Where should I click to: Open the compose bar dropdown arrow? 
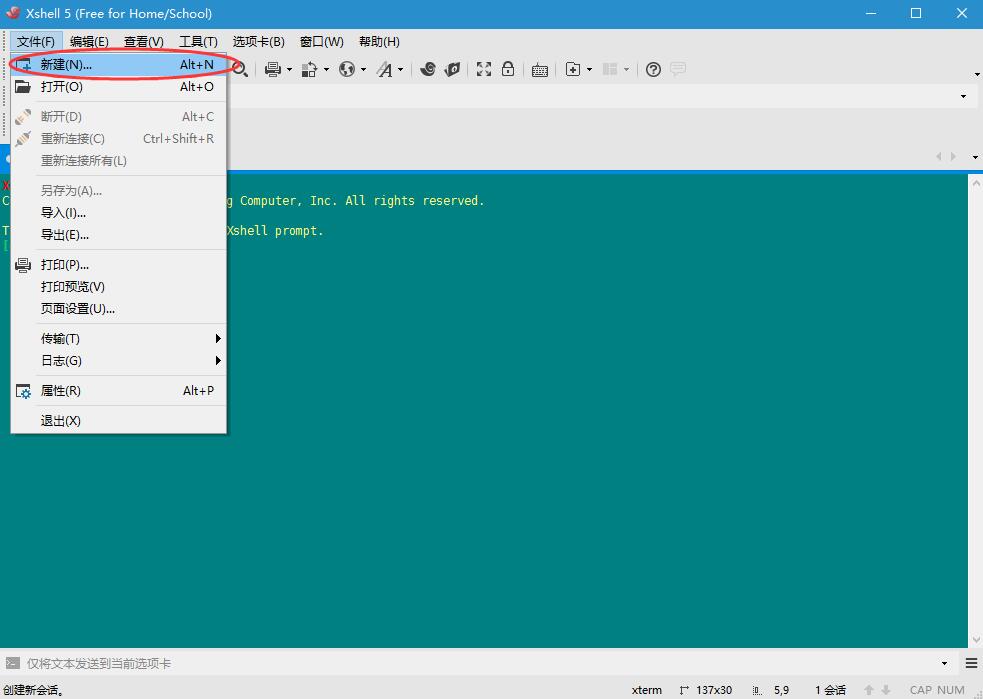click(x=944, y=663)
